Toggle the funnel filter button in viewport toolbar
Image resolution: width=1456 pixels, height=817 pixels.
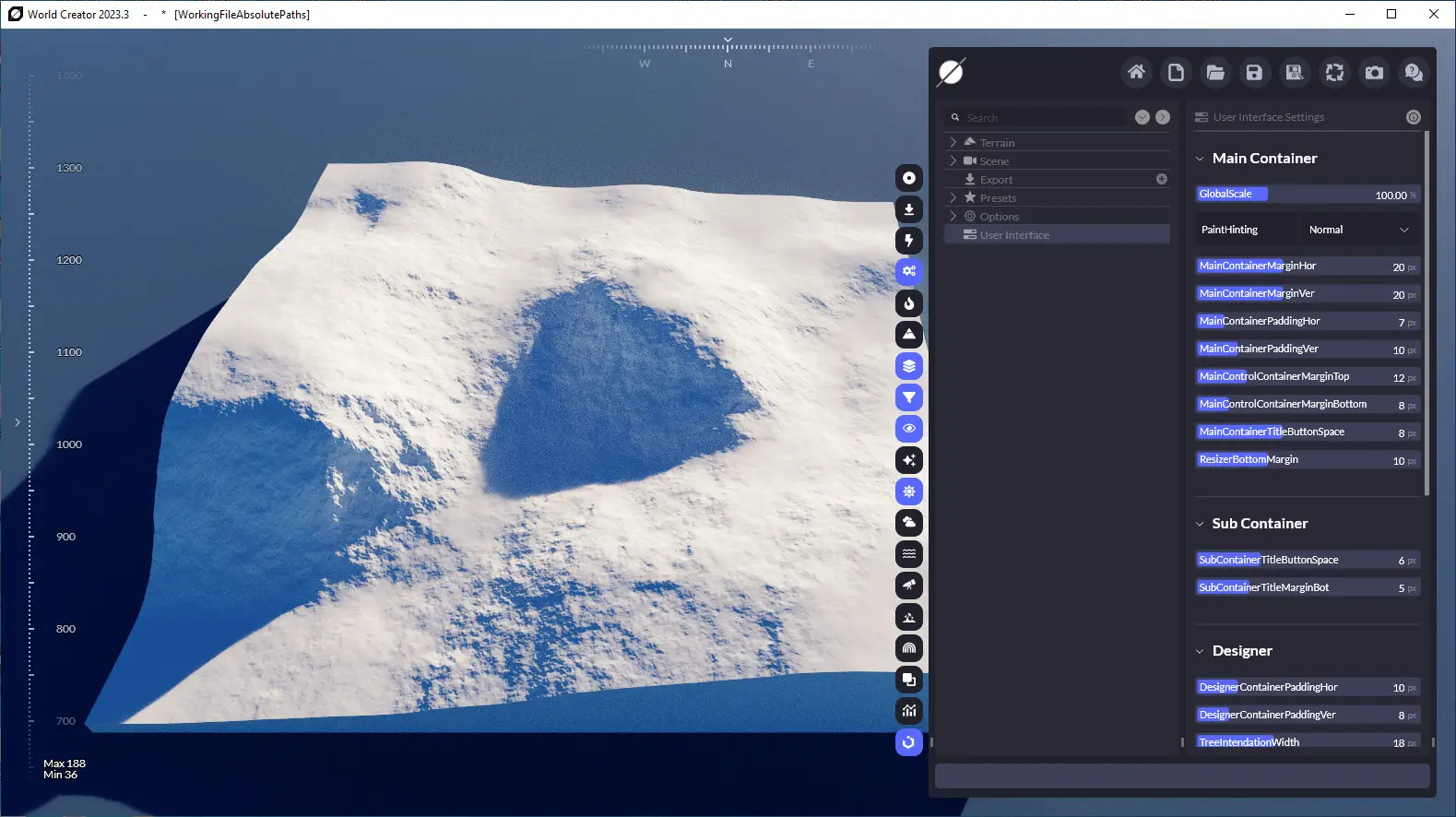point(909,397)
